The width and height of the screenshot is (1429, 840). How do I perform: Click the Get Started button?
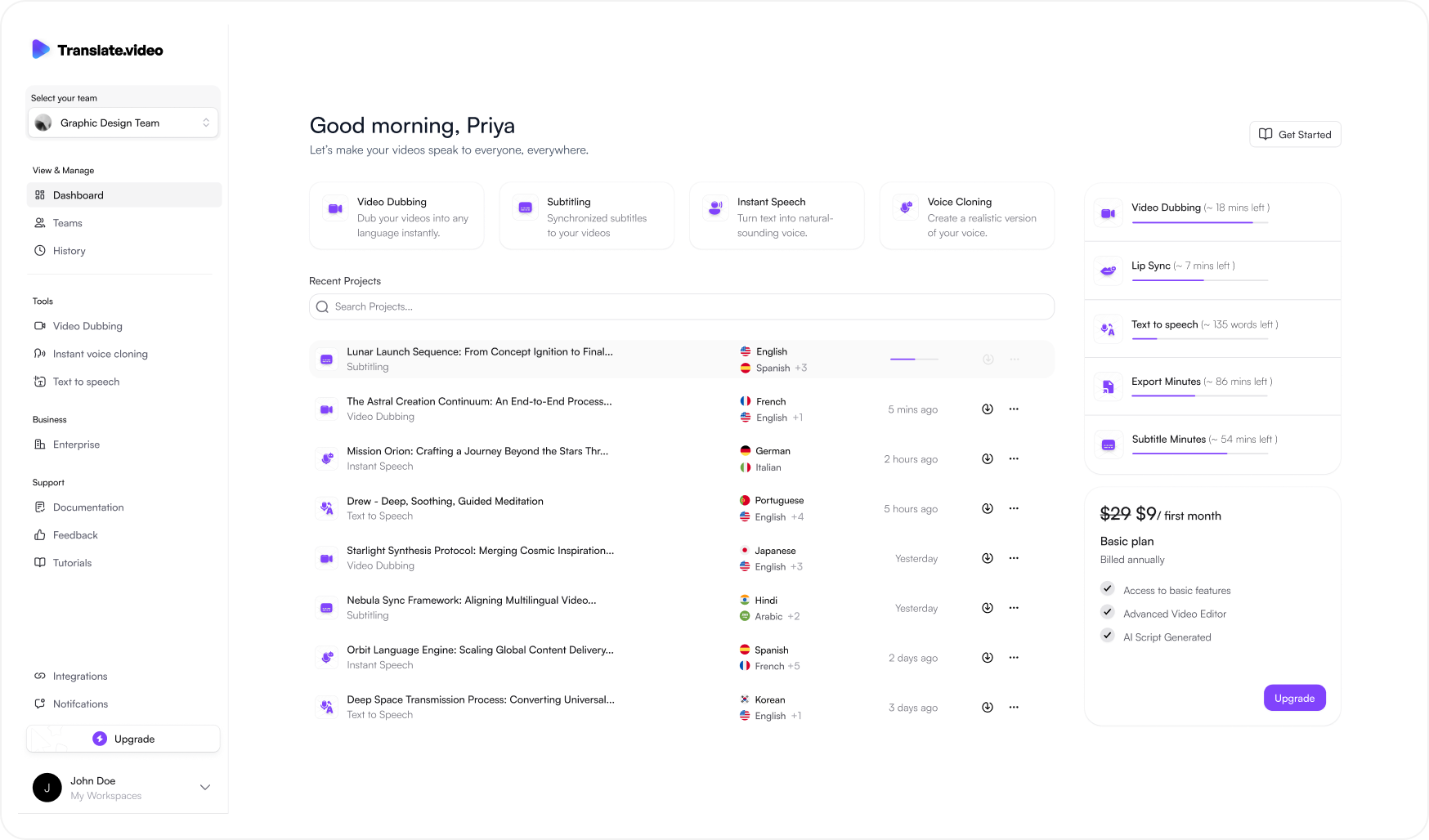pyautogui.click(x=1295, y=135)
